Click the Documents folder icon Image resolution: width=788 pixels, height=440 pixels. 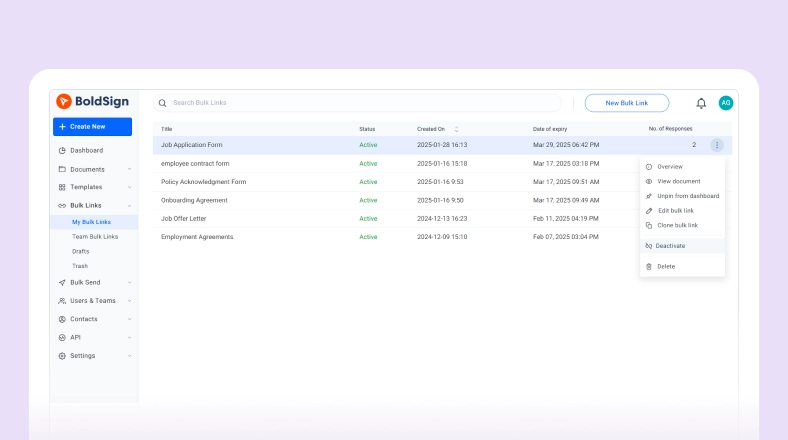[62, 169]
